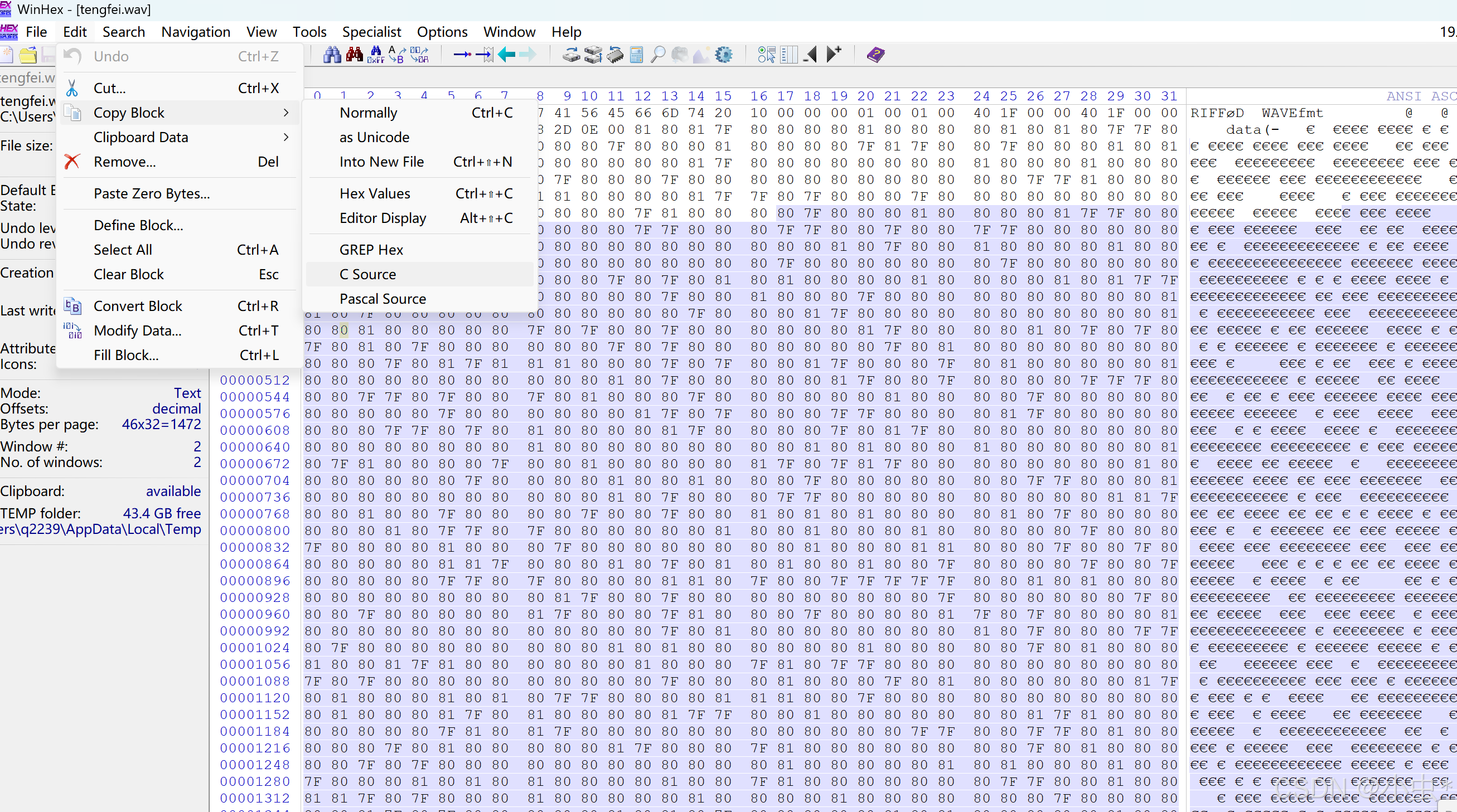The image size is (1457, 812).
Task: Choose C Source from the Copy Block submenu
Action: click(367, 274)
